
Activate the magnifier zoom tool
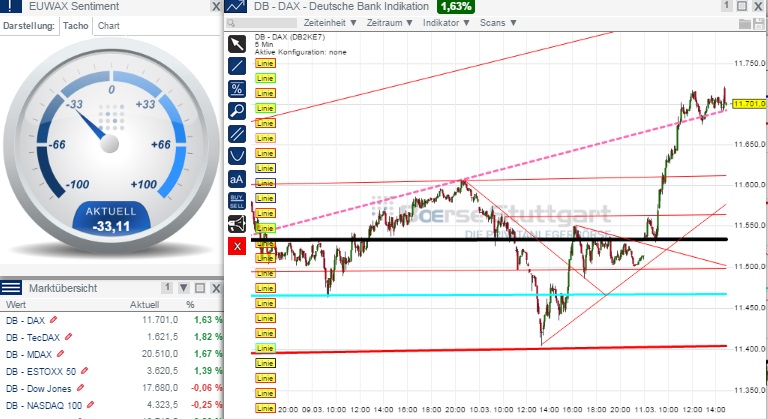[237, 111]
